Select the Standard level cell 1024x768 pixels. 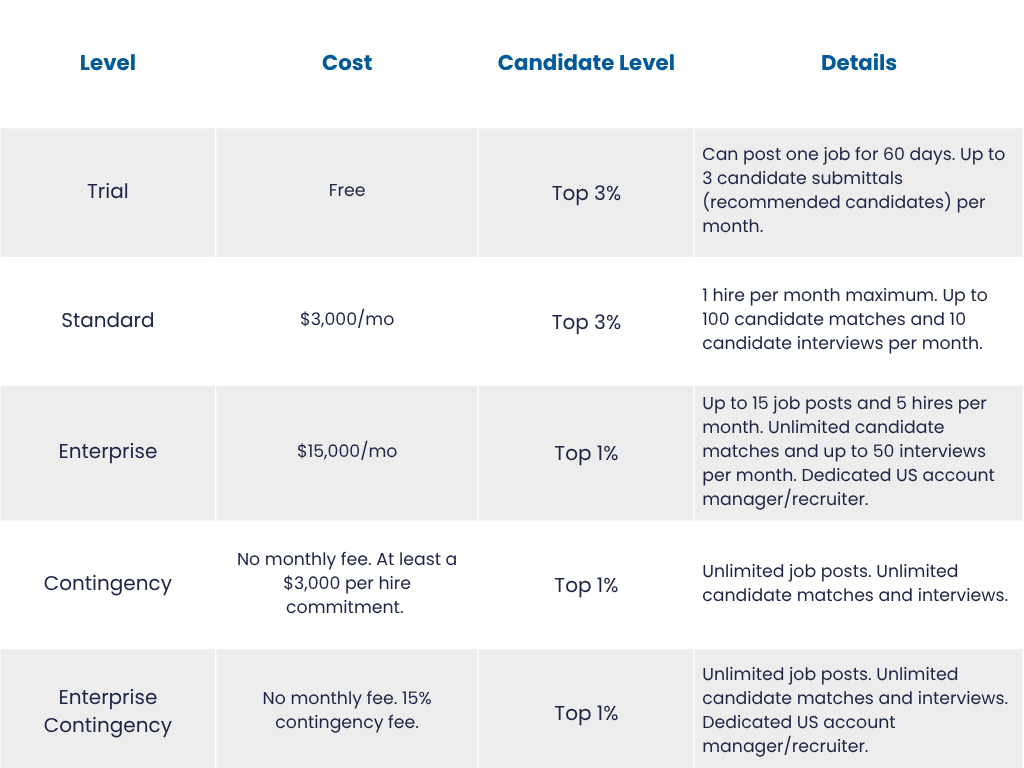pyautogui.click(x=108, y=320)
